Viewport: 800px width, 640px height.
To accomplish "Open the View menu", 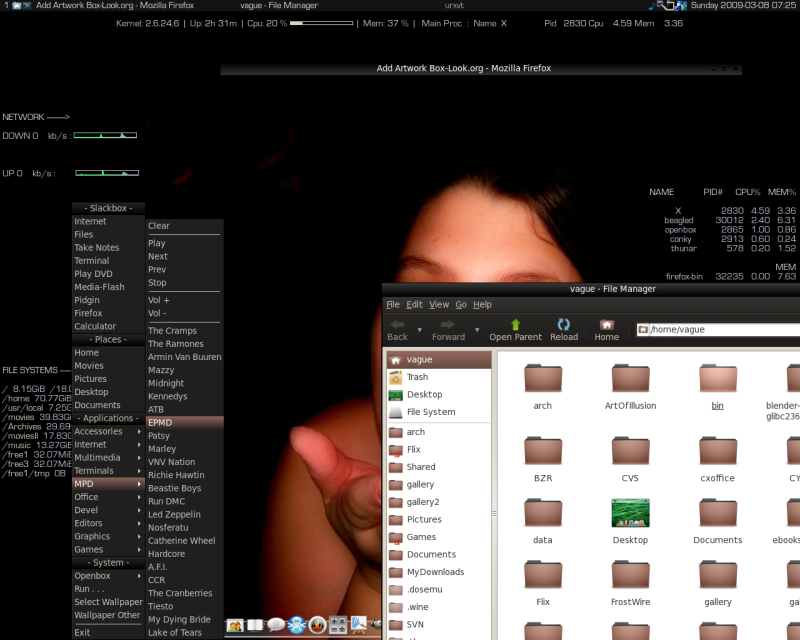I will pos(439,305).
